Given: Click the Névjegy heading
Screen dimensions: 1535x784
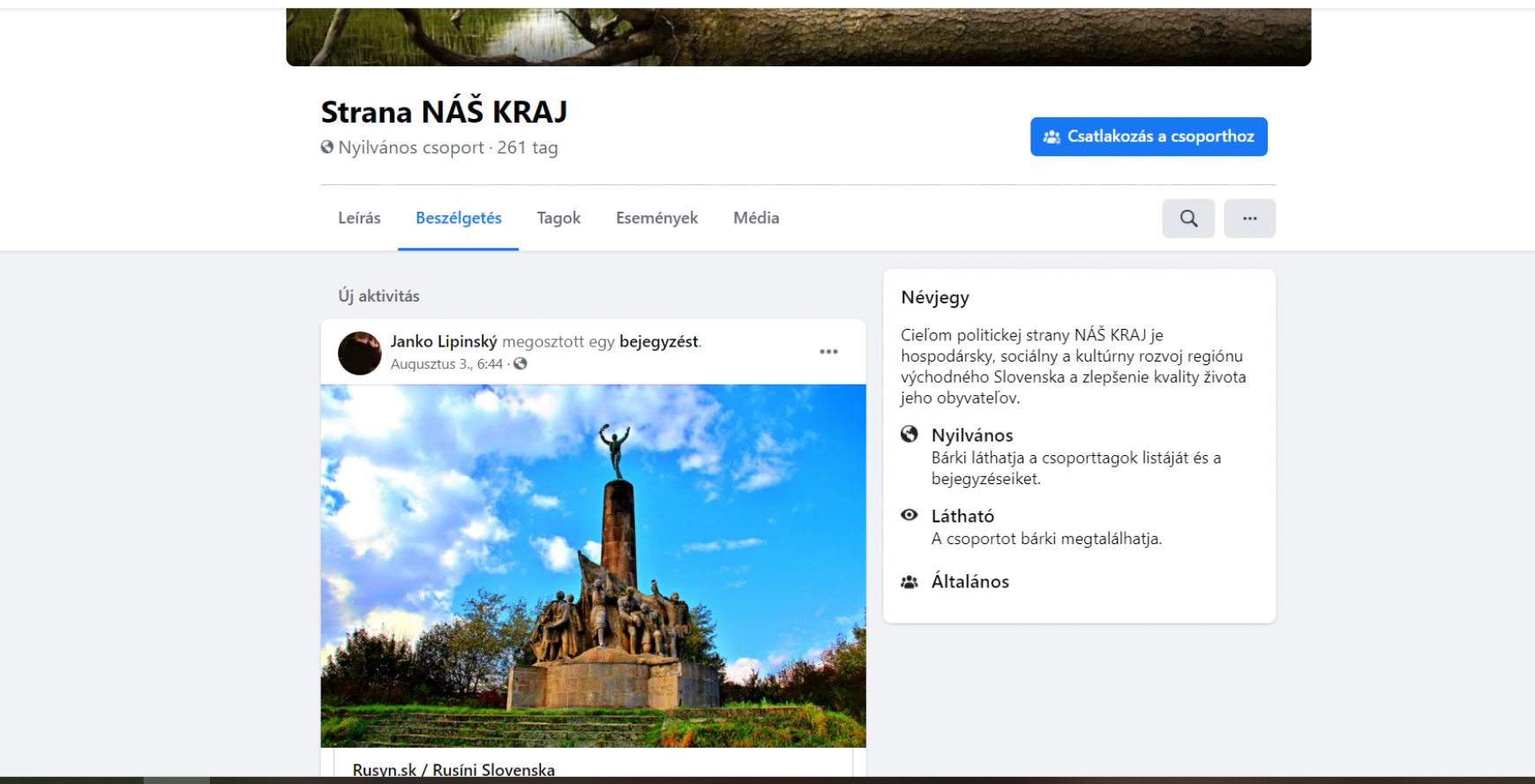Looking at the screenshot, I should click(x=935, y=297).
